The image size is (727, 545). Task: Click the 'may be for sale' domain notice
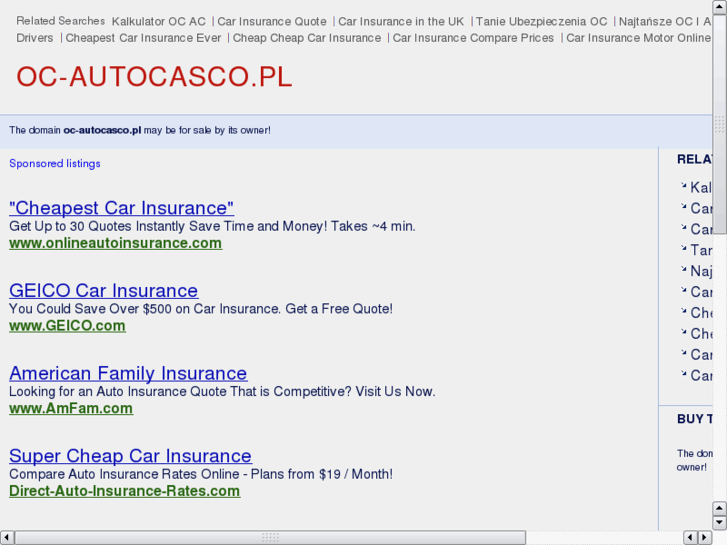click(x=140, y=130)
